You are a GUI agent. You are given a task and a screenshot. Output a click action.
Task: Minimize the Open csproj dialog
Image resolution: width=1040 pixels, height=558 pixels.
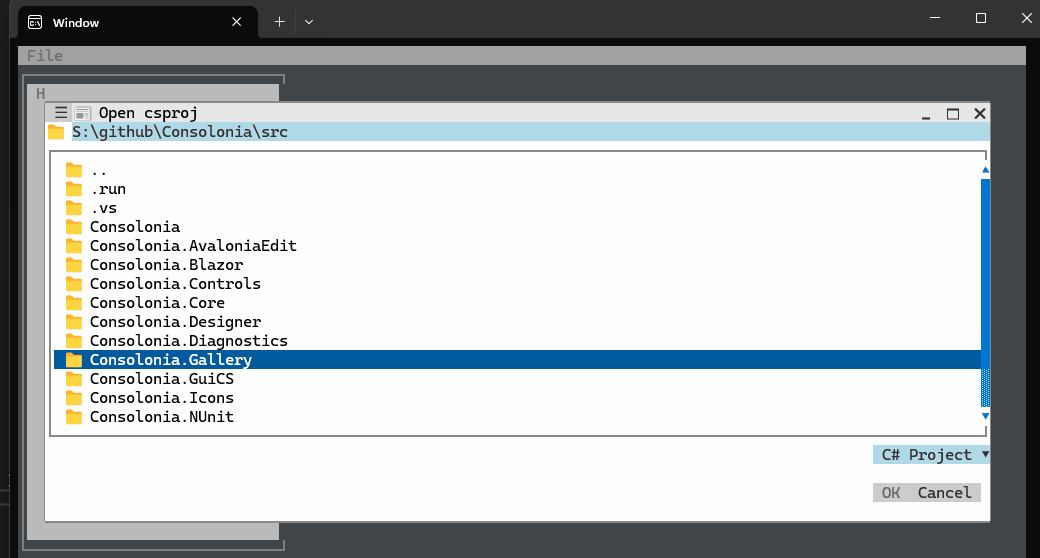click(925, 114)
